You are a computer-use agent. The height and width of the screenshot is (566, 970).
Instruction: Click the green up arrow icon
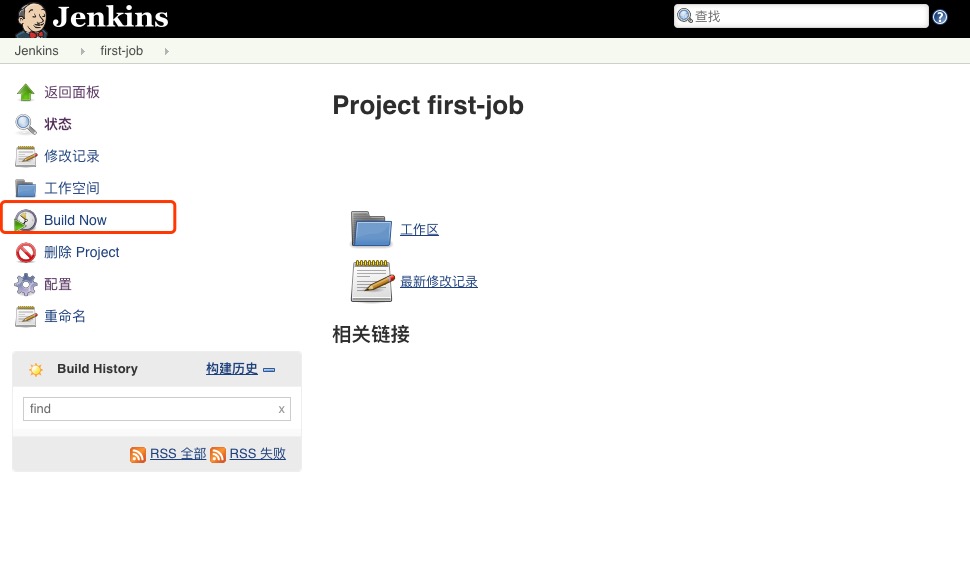point(25,92)
